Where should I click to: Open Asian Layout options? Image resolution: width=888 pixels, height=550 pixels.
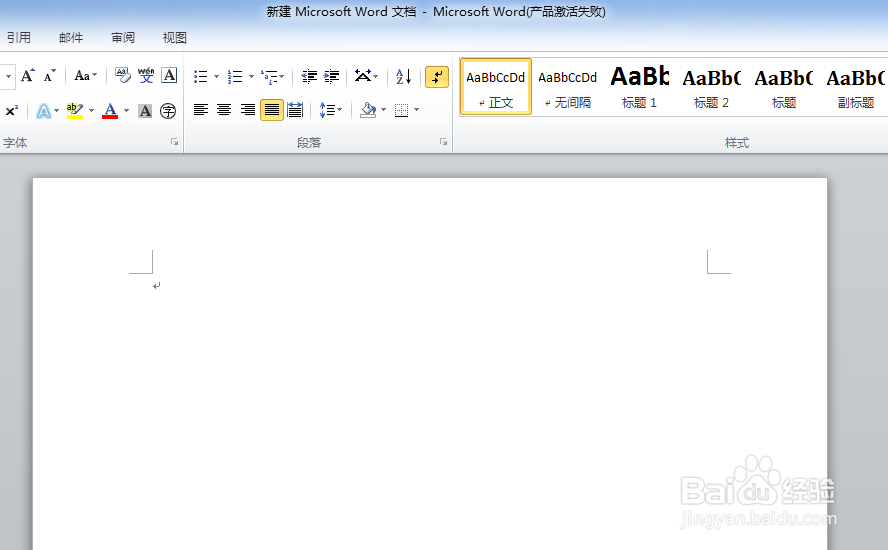coord(366,76)
